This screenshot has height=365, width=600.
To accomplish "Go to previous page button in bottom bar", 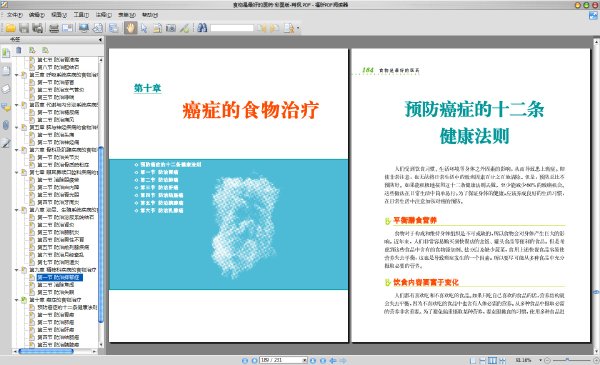I will click(254, 360).
